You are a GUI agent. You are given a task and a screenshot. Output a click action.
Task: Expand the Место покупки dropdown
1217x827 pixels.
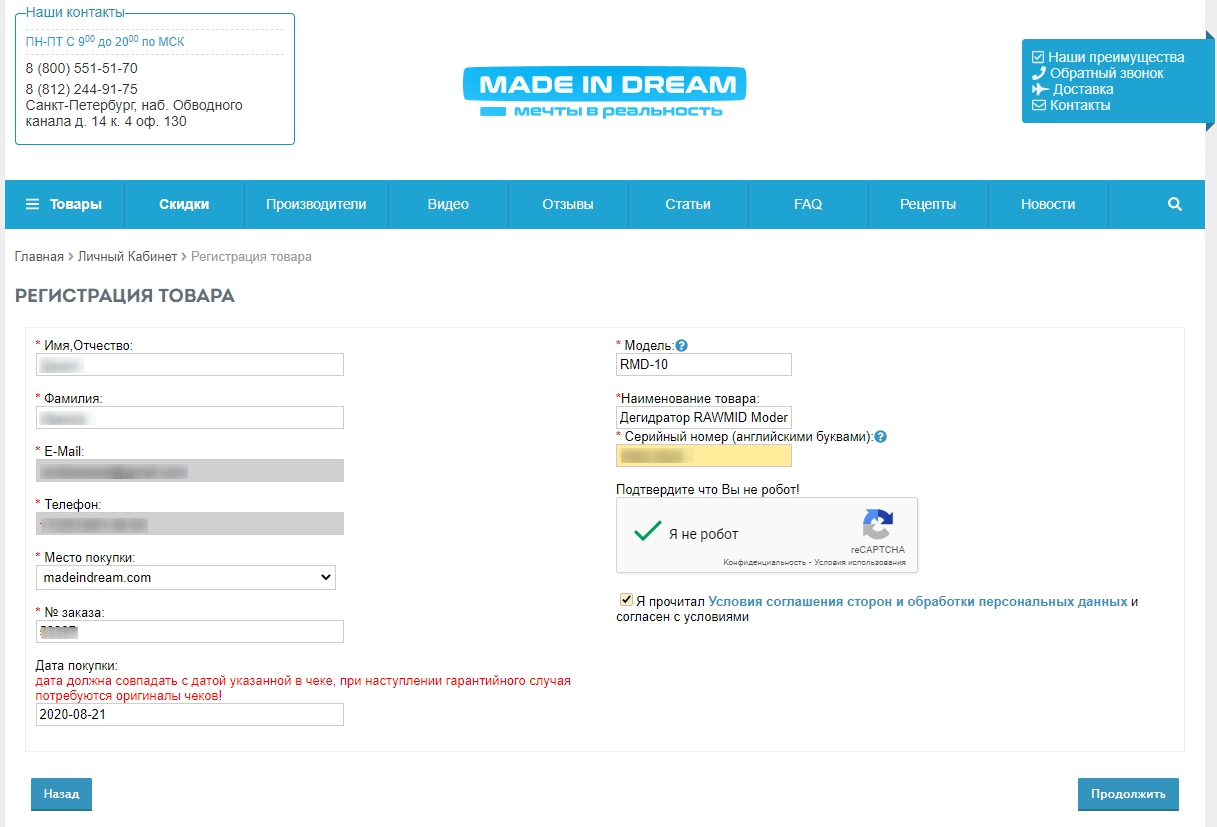tap(185, 577)
